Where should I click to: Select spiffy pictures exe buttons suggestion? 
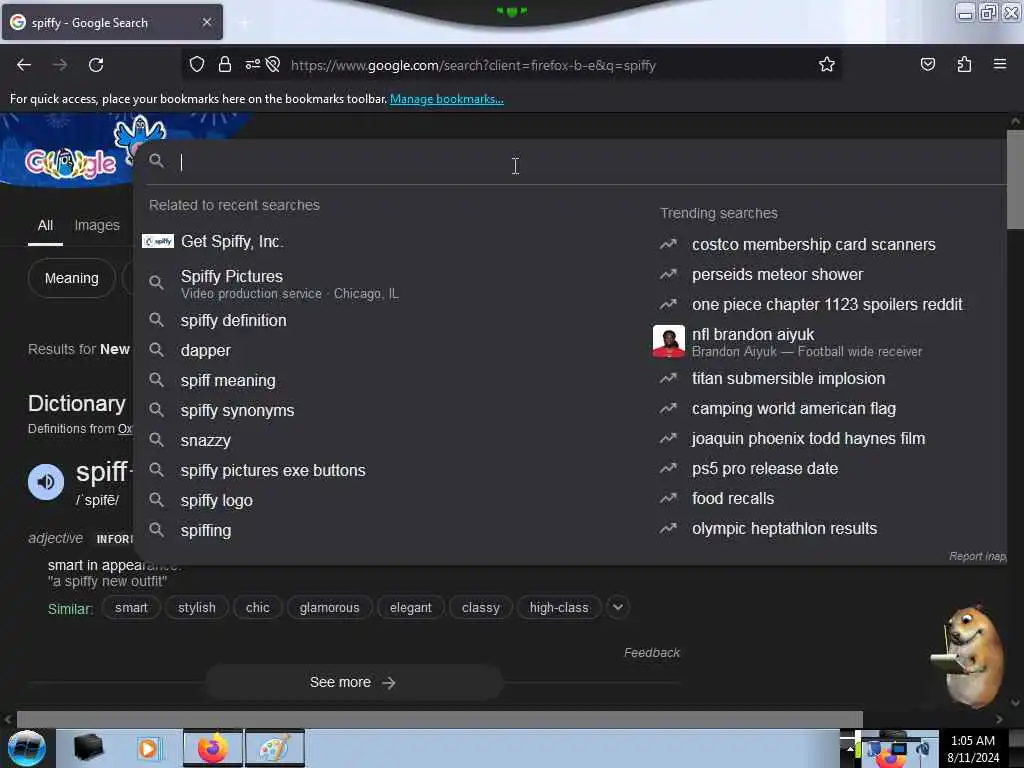273,471
